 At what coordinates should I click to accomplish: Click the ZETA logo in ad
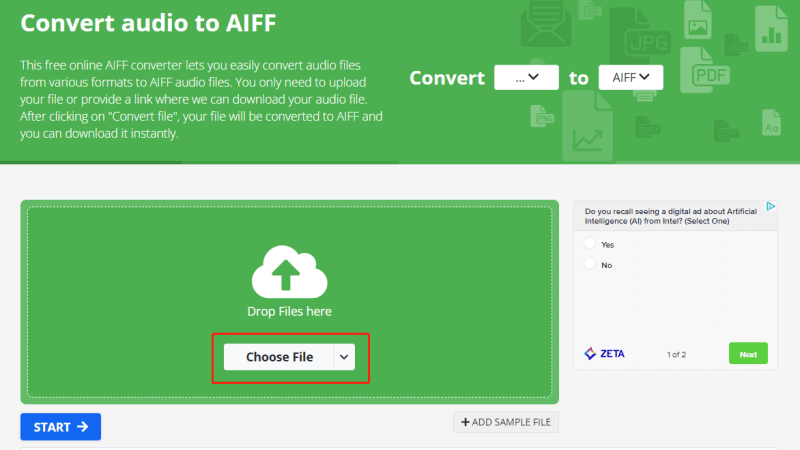point(604,354)
